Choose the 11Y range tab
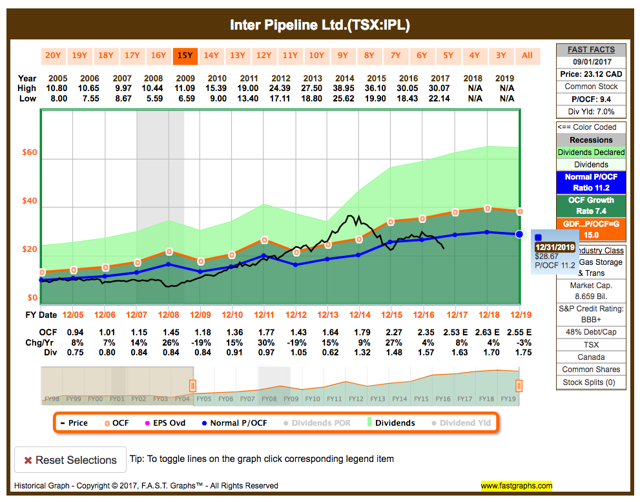The width and height of the screenshot is (640, 502). point(290,56)
